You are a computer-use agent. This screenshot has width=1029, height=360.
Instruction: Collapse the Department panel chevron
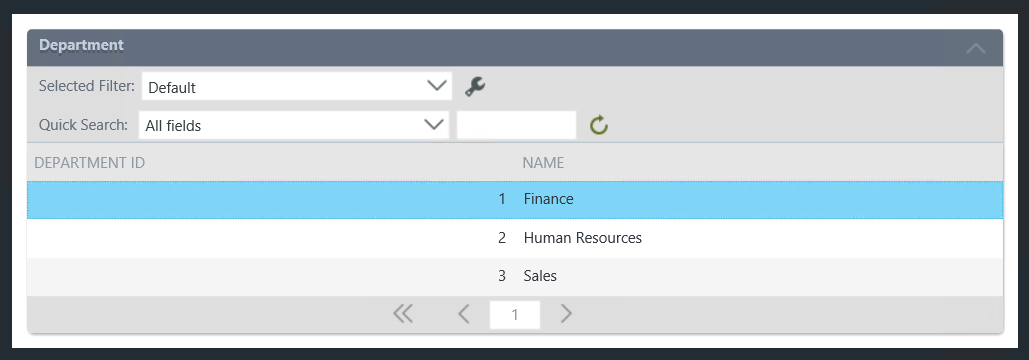[x=976, y=48]
